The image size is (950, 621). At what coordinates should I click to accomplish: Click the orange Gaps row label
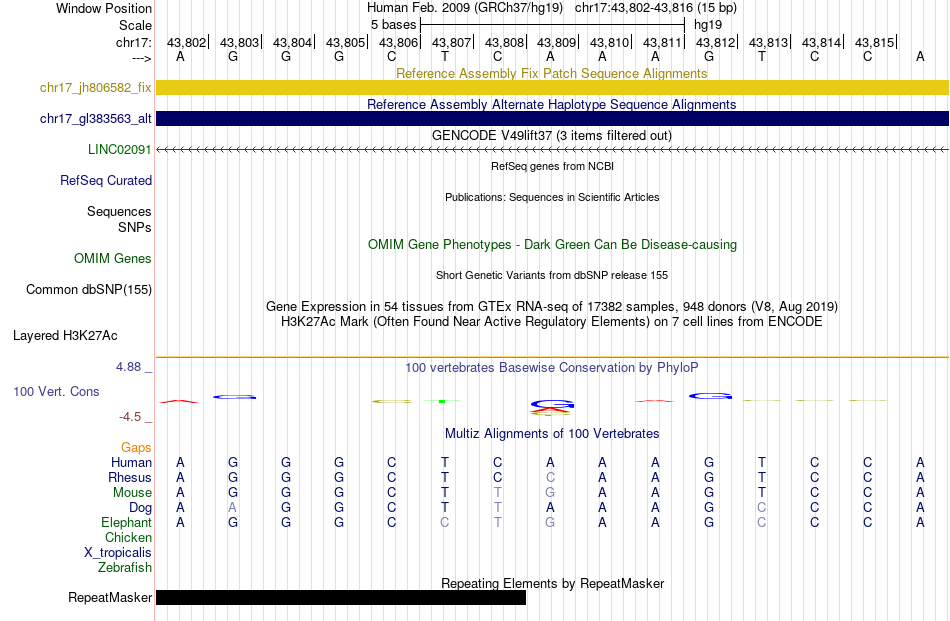[x=136, y=448]
